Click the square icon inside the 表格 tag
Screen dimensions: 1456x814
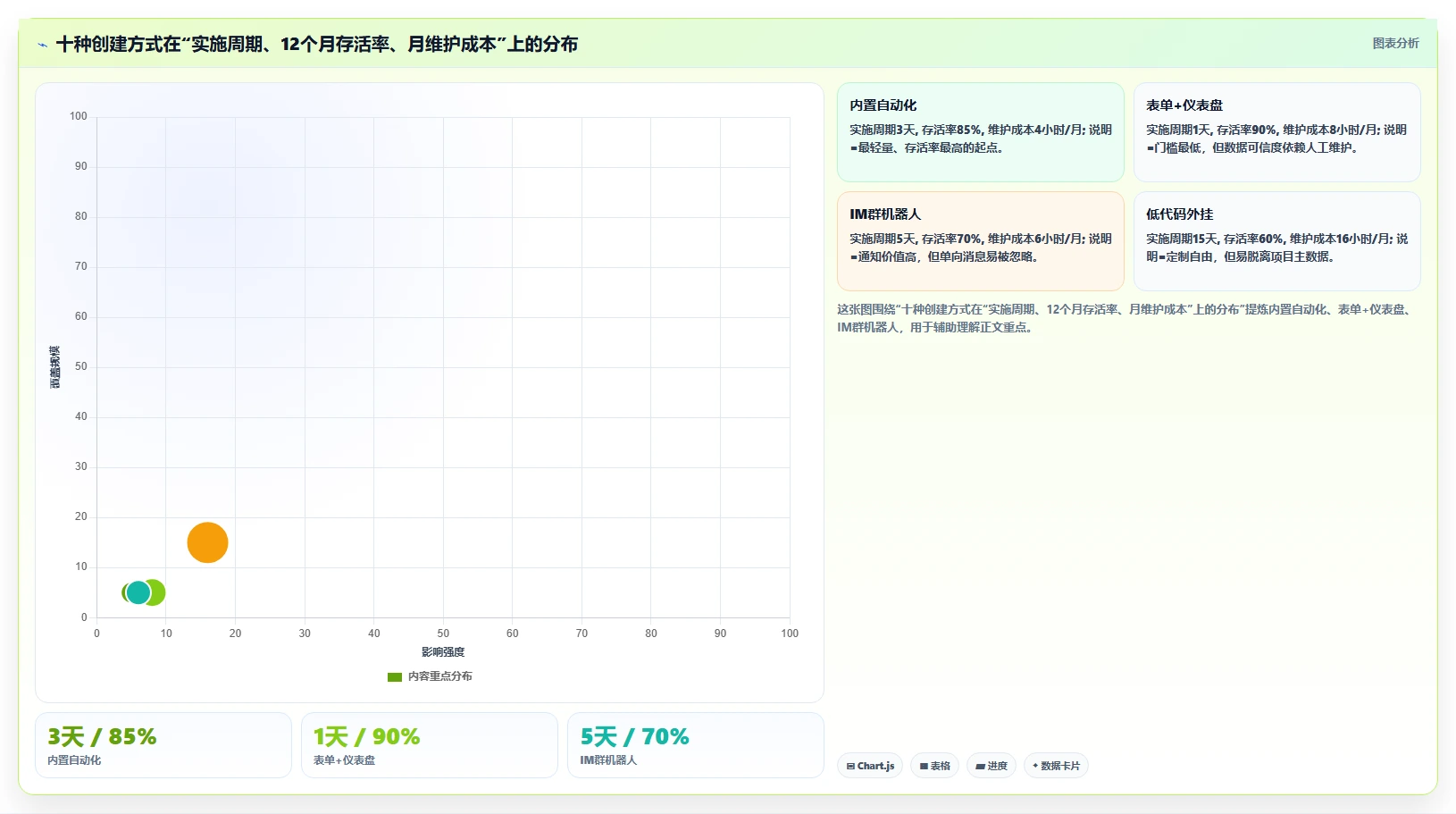[924, 767]
